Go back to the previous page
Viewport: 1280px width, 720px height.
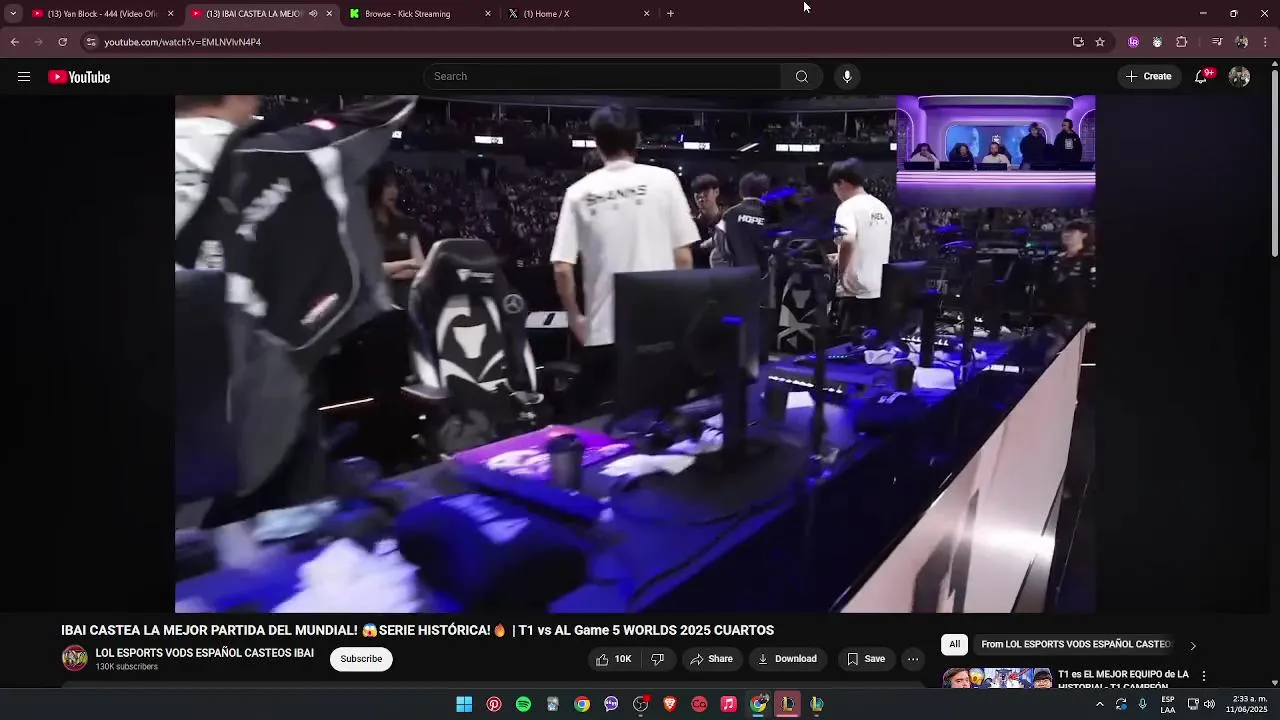pyautogui.click(x=14, y=42)
